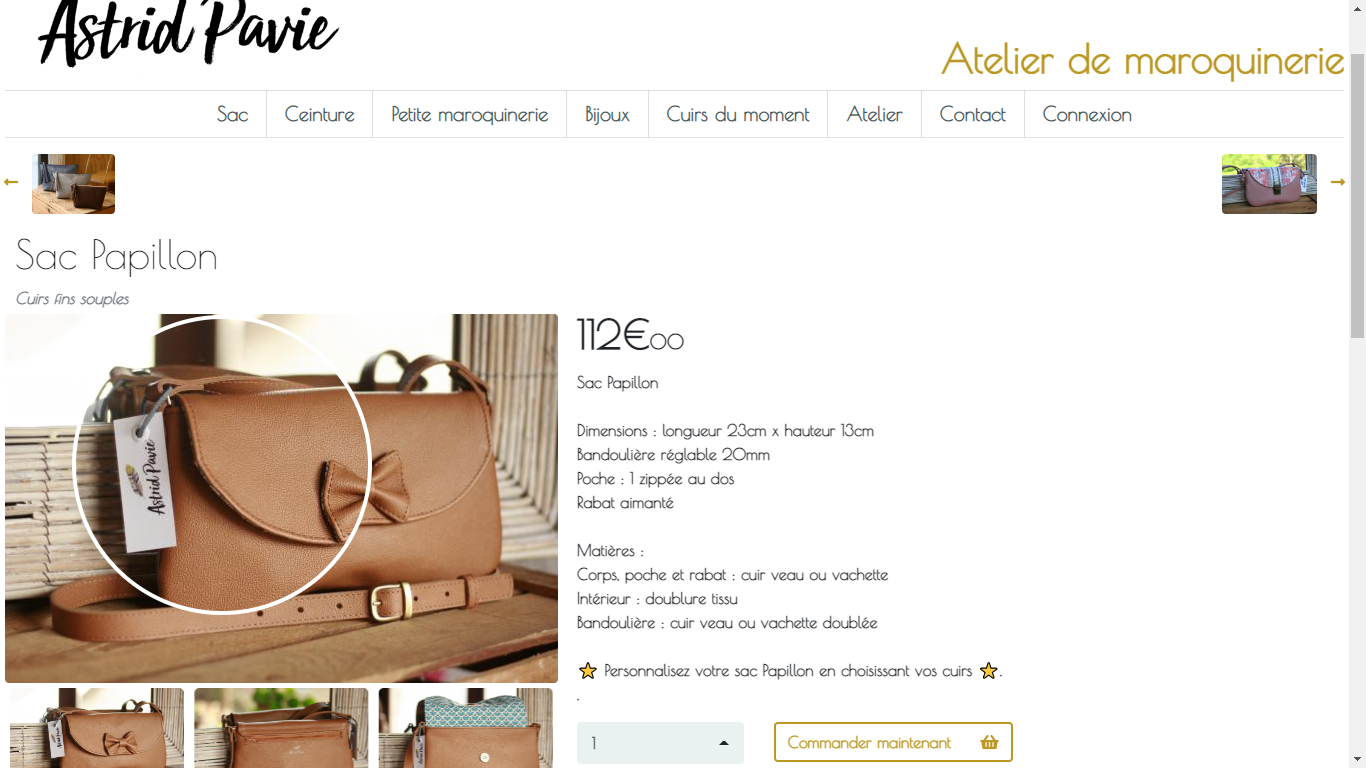The image size is (1366, 768).
Task: Open the previous product thumbnail of leather pouches
Action: 73,184
